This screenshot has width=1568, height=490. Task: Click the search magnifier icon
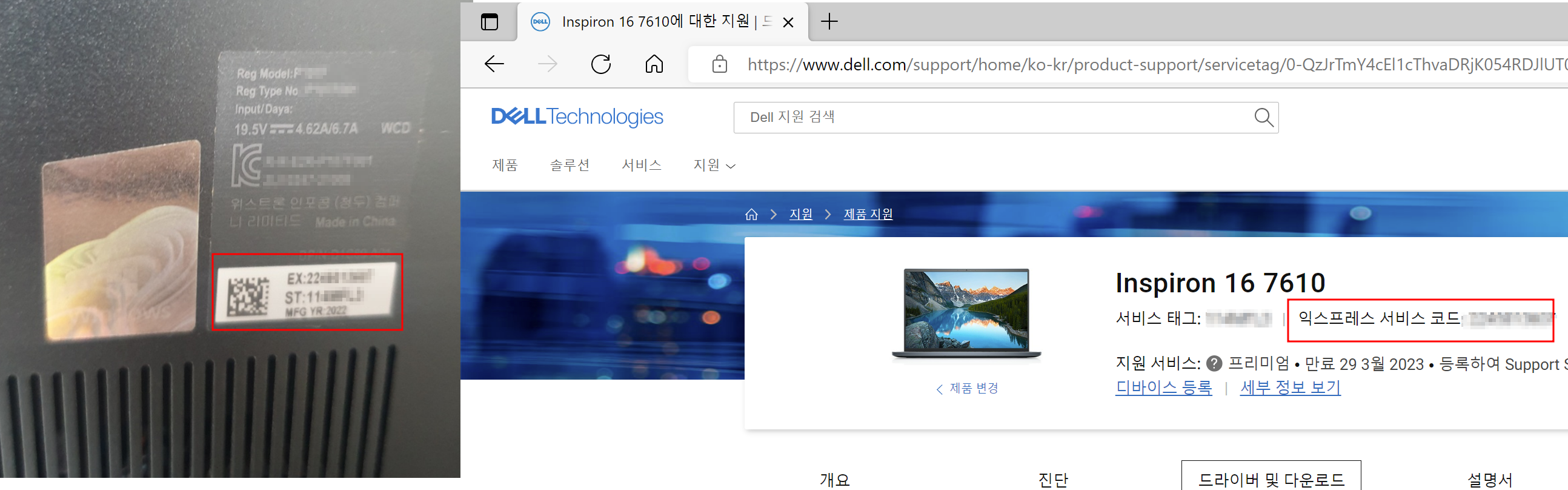(x=1264, y=117)
